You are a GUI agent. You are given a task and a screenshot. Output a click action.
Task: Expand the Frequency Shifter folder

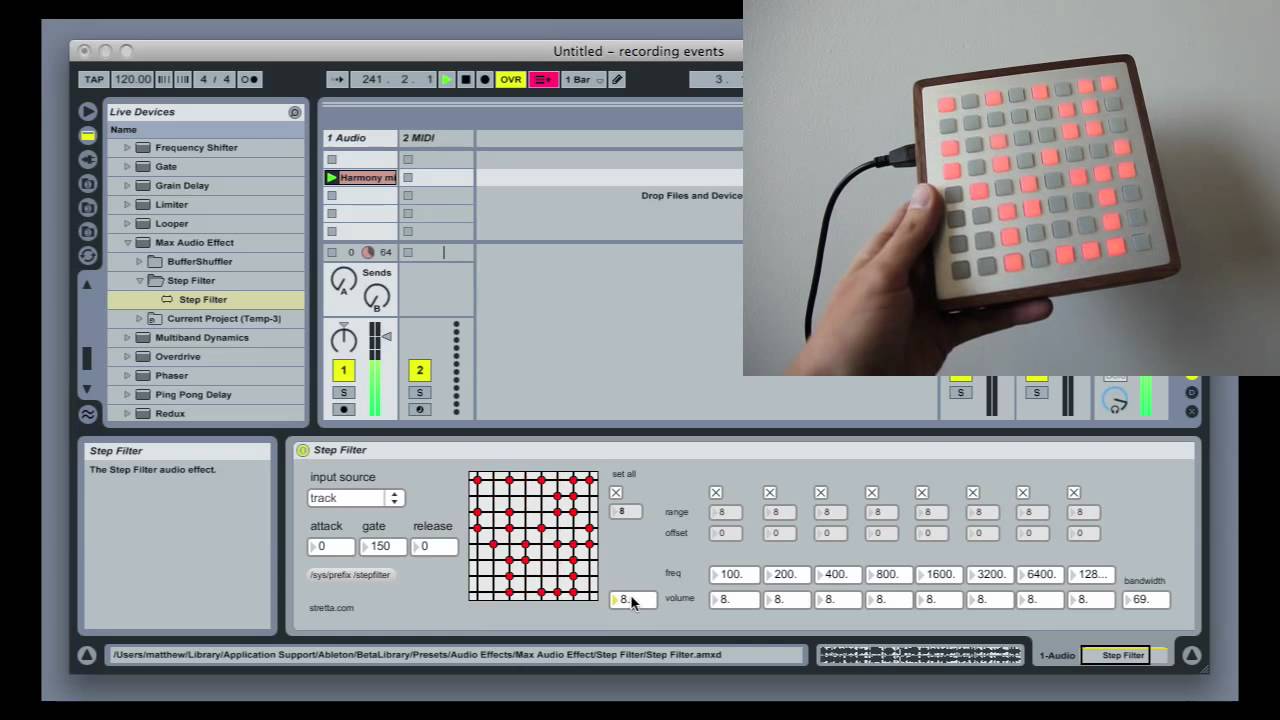click(x=127, y=147)
